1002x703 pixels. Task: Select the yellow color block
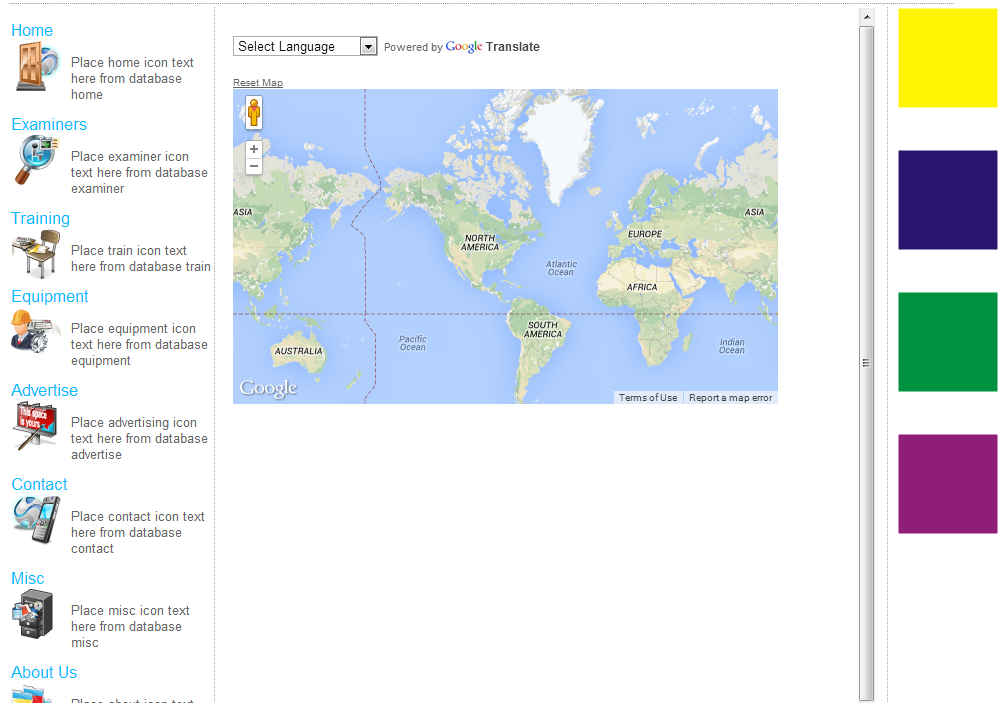tap(948, 58)
